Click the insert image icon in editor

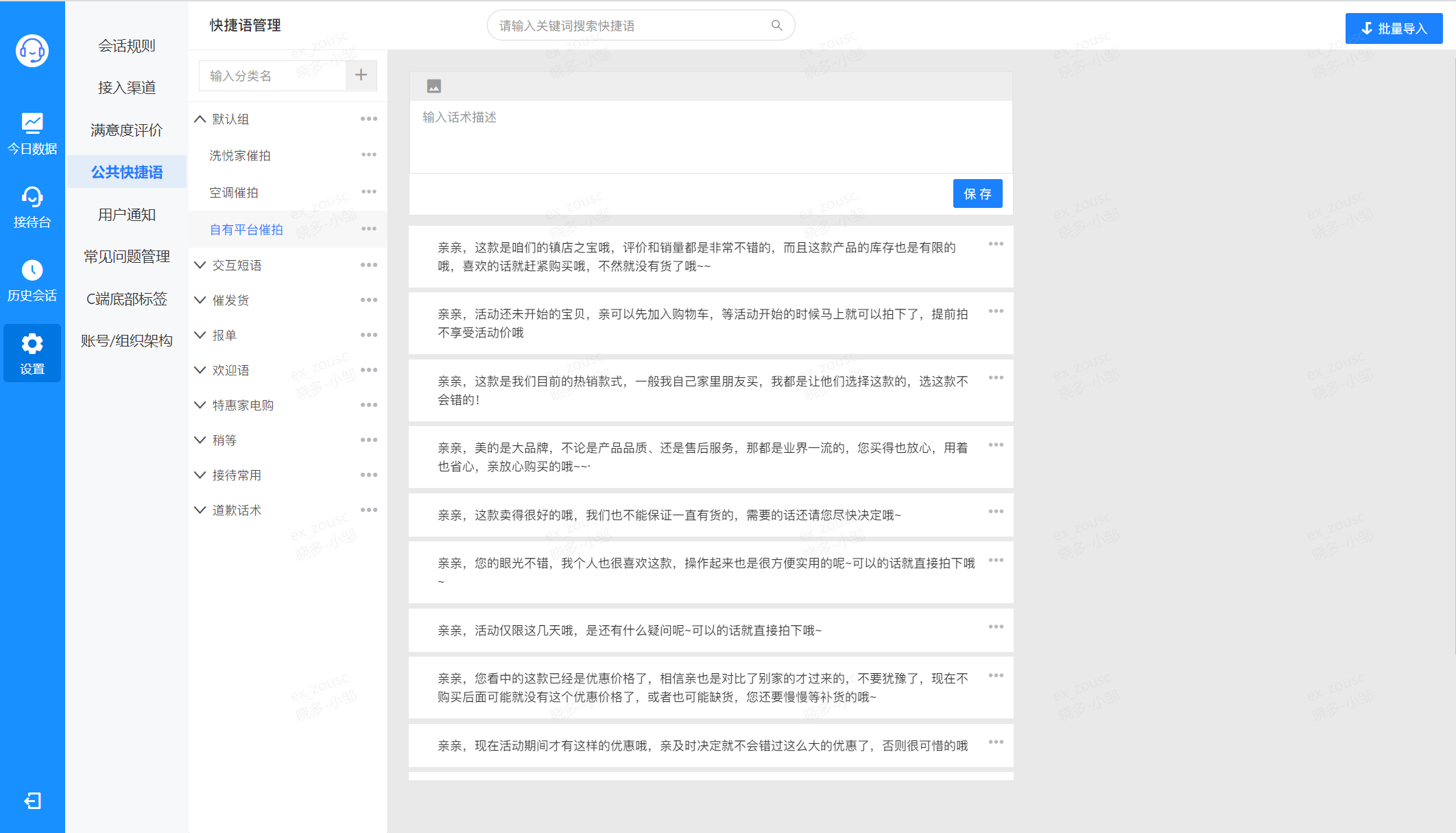[434, 86]
